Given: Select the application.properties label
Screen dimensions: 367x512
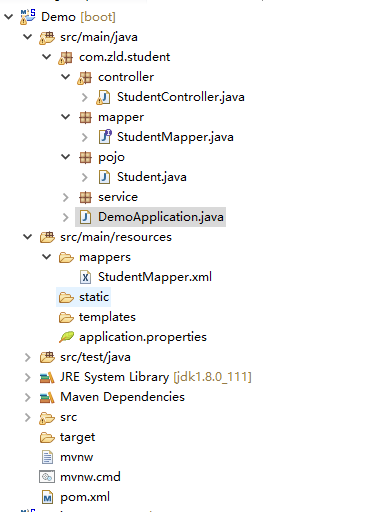Looking at the screenshot, I should click(143, 337).
